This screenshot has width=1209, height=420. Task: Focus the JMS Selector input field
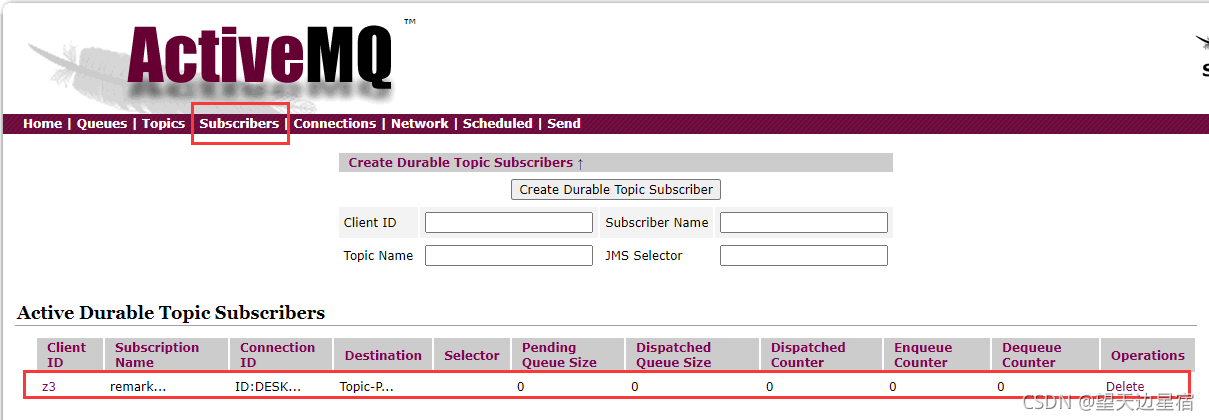tap(804, 256)
